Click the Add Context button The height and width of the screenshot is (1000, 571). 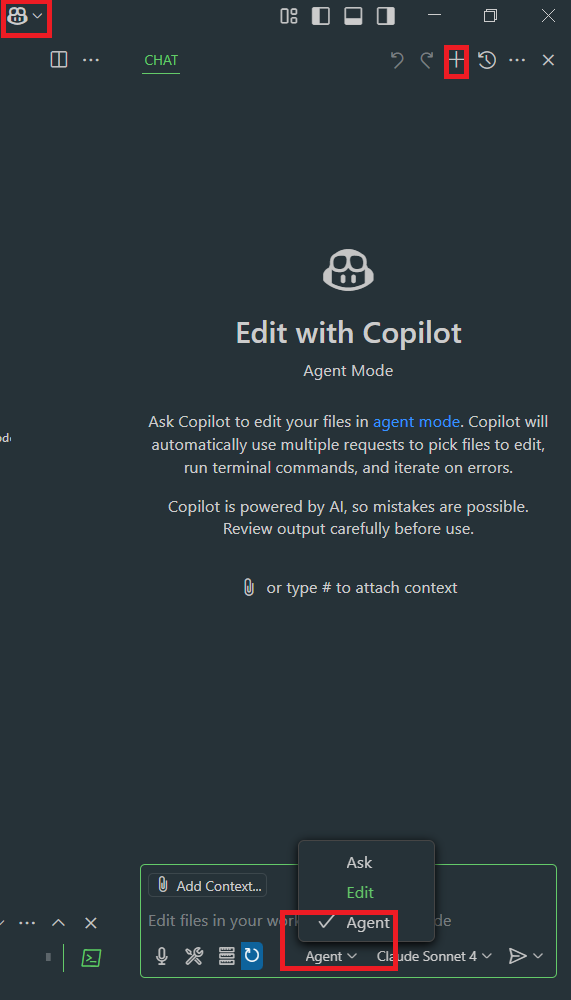pos(207,885)
